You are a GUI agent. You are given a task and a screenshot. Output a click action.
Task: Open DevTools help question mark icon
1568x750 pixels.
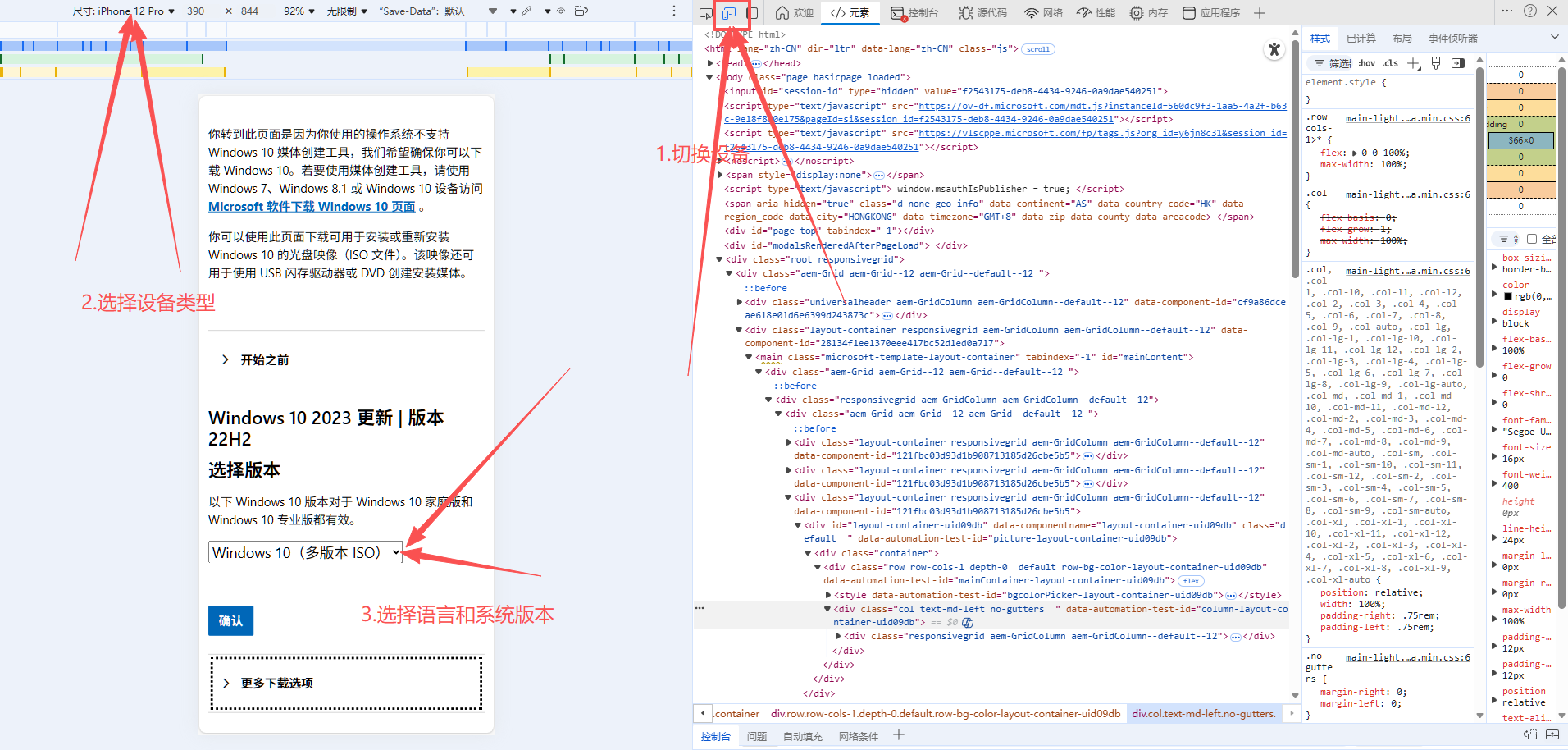point(1529,11)
